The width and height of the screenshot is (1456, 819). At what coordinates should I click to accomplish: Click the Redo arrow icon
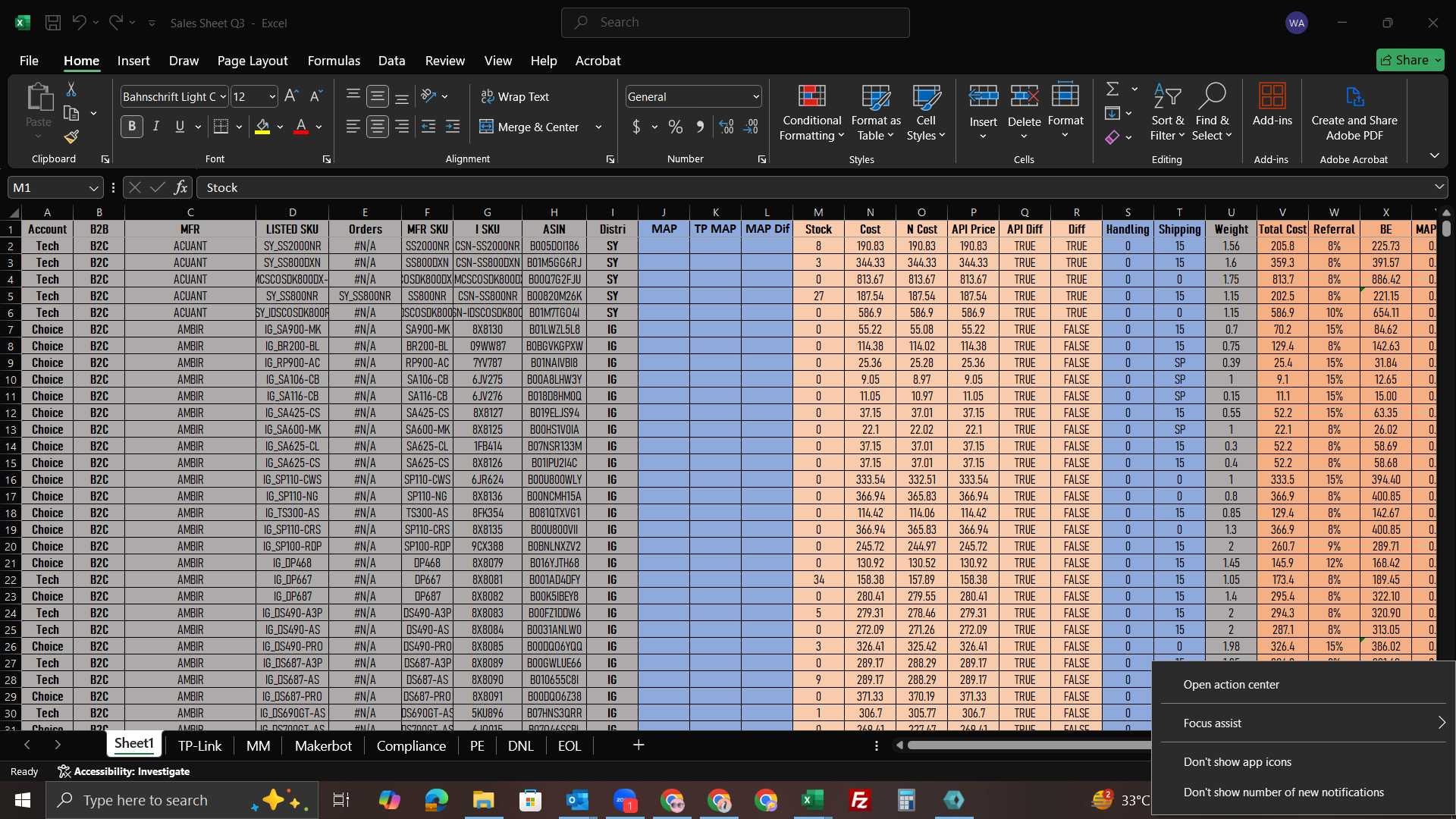tap(115, 23)
